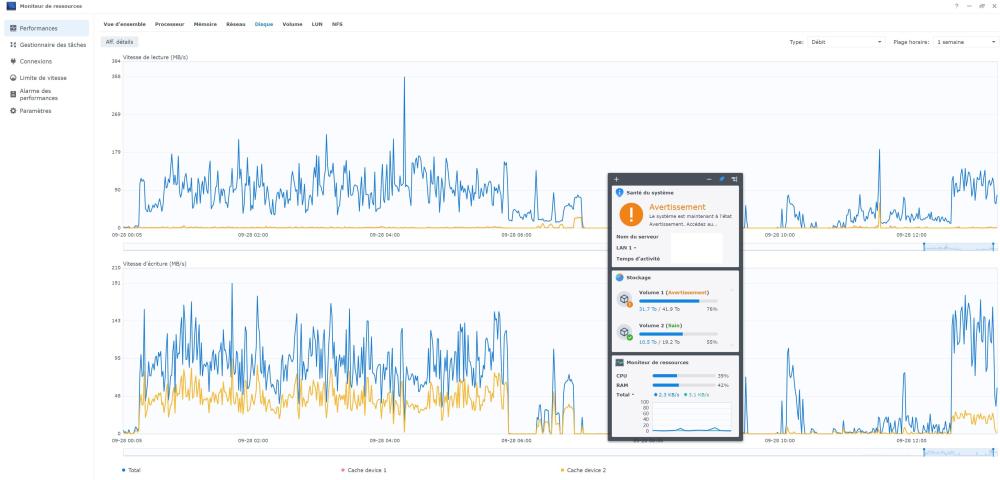Click the plus icon on the widget panel

click(617, 178)
